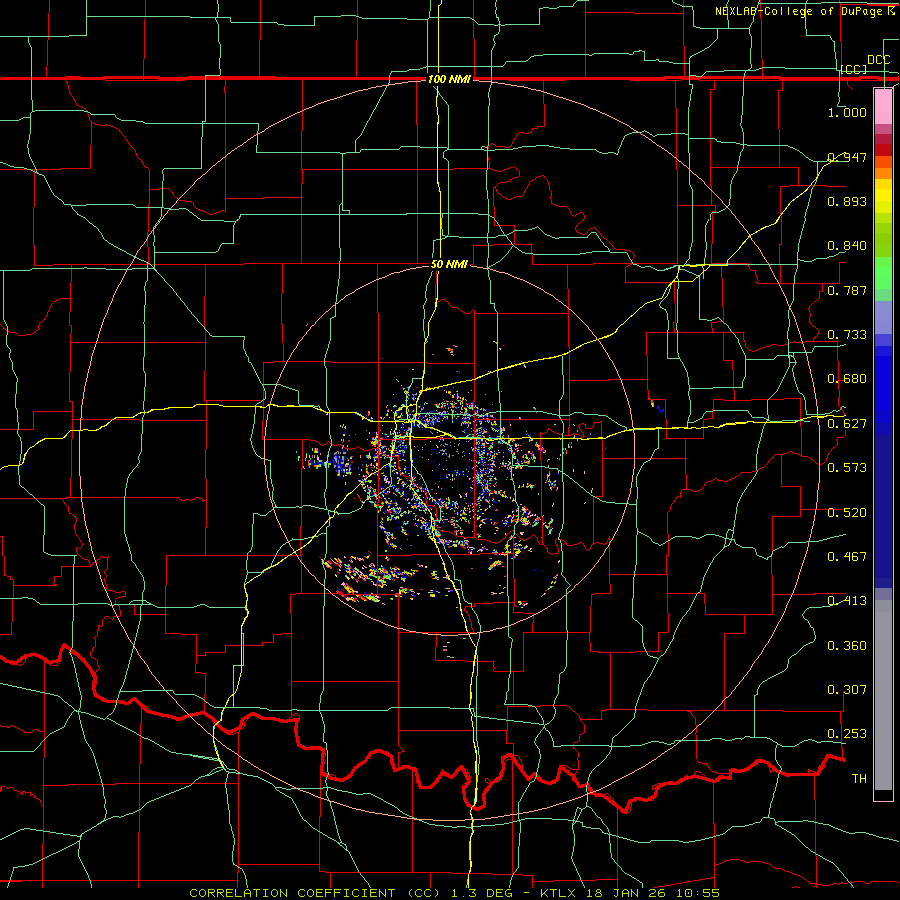Click the [CC] product label
The width and height of the screenshot is (900, 900).
pyautogui.click(x=854, y=69)
